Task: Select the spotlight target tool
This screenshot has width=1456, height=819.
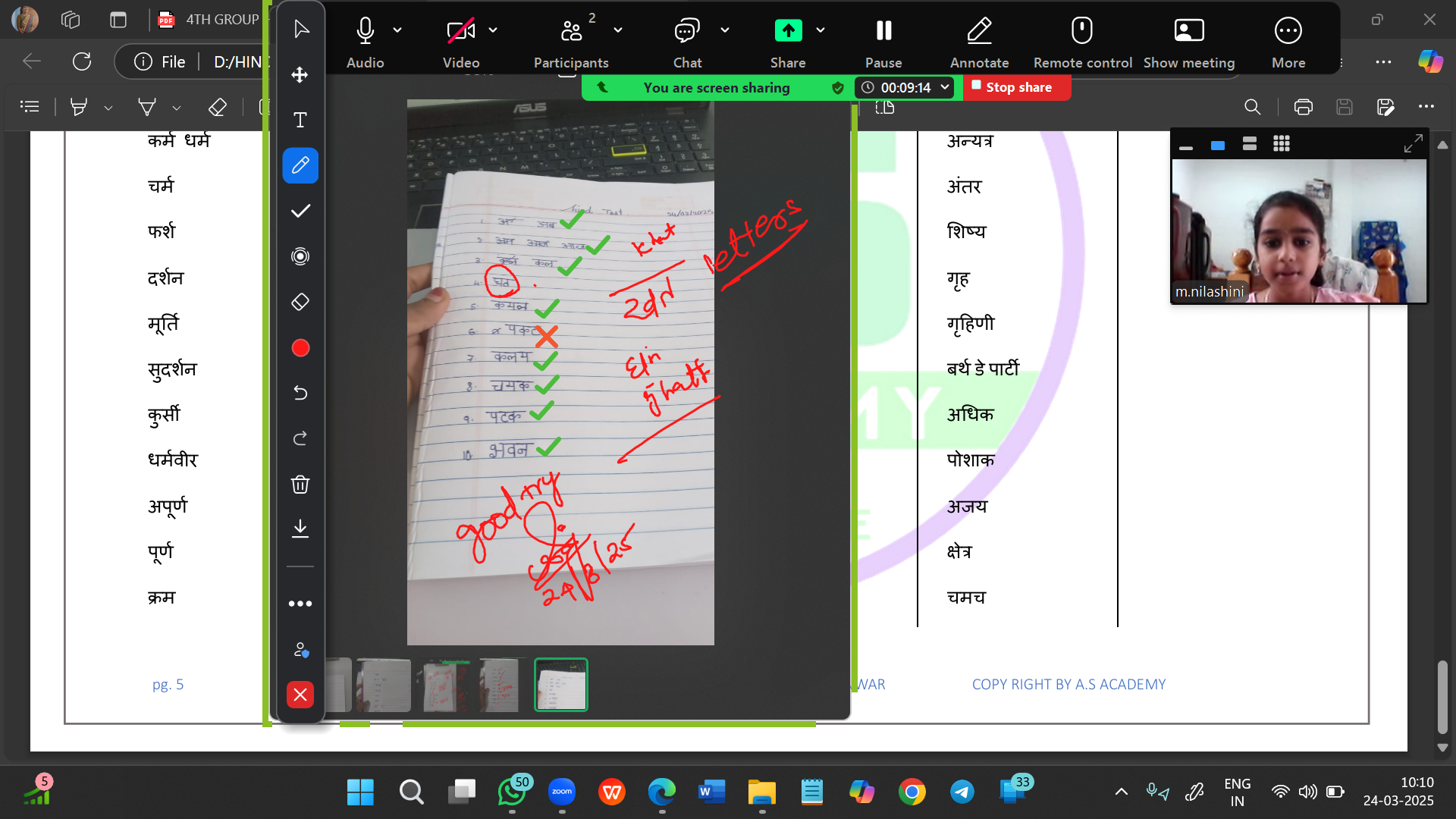Action: [300, 256]
